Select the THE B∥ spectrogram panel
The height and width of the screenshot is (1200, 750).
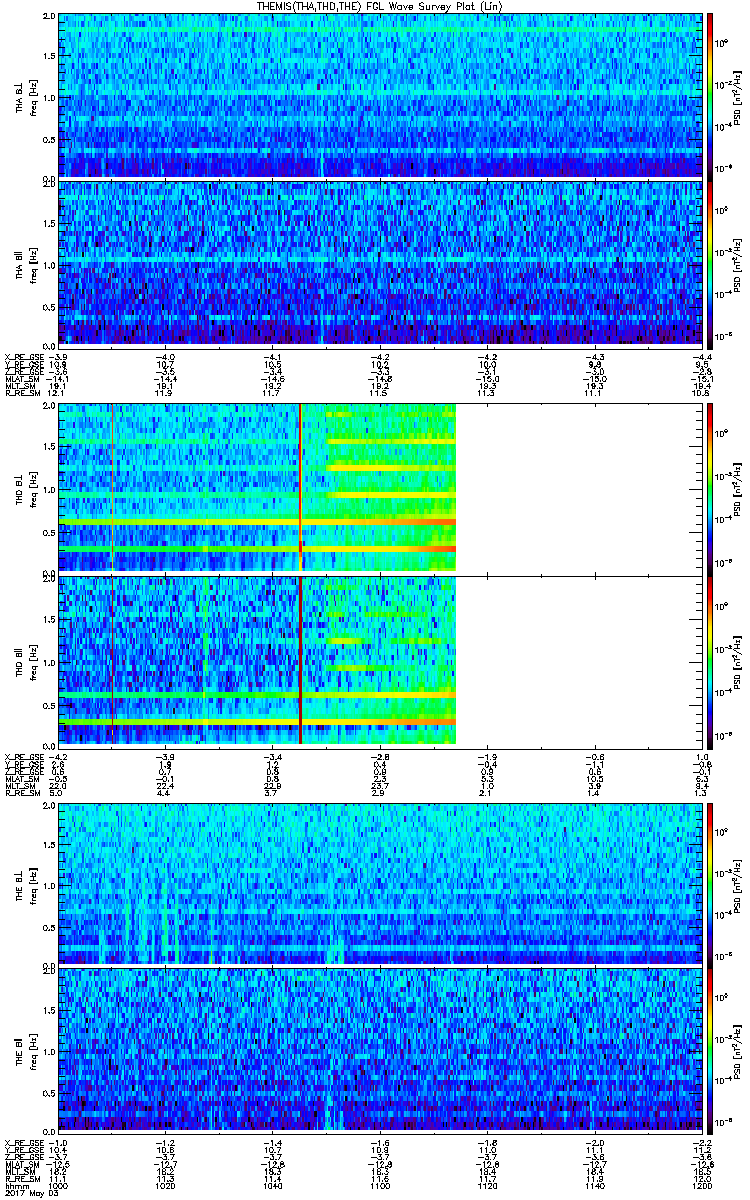coord(381,1049)
